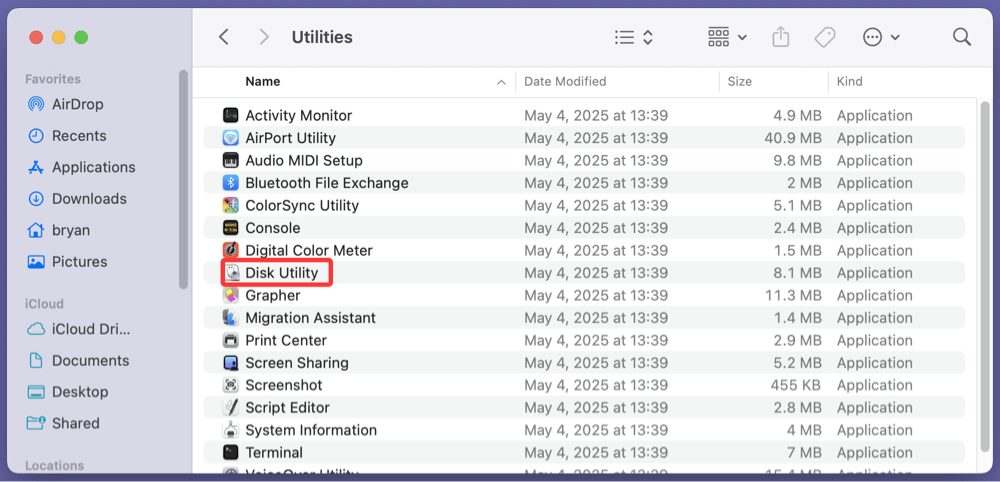Select the Bluetooth File Exchange icon
1000x482 pixels.
coord(230,183)
